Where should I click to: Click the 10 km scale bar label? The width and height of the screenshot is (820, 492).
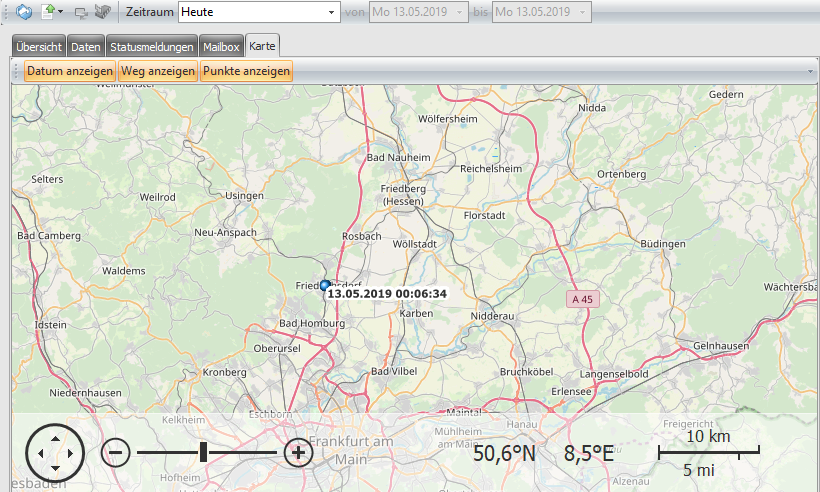click(x=708, y=436)
